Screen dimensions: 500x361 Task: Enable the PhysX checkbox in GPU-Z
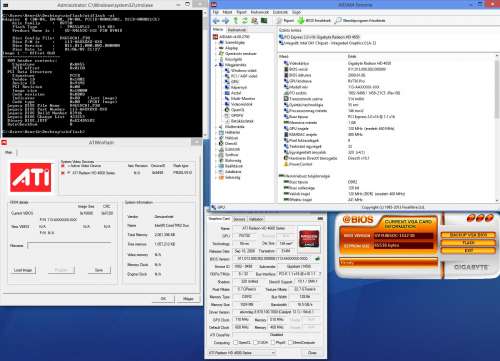tap(273, 343)
